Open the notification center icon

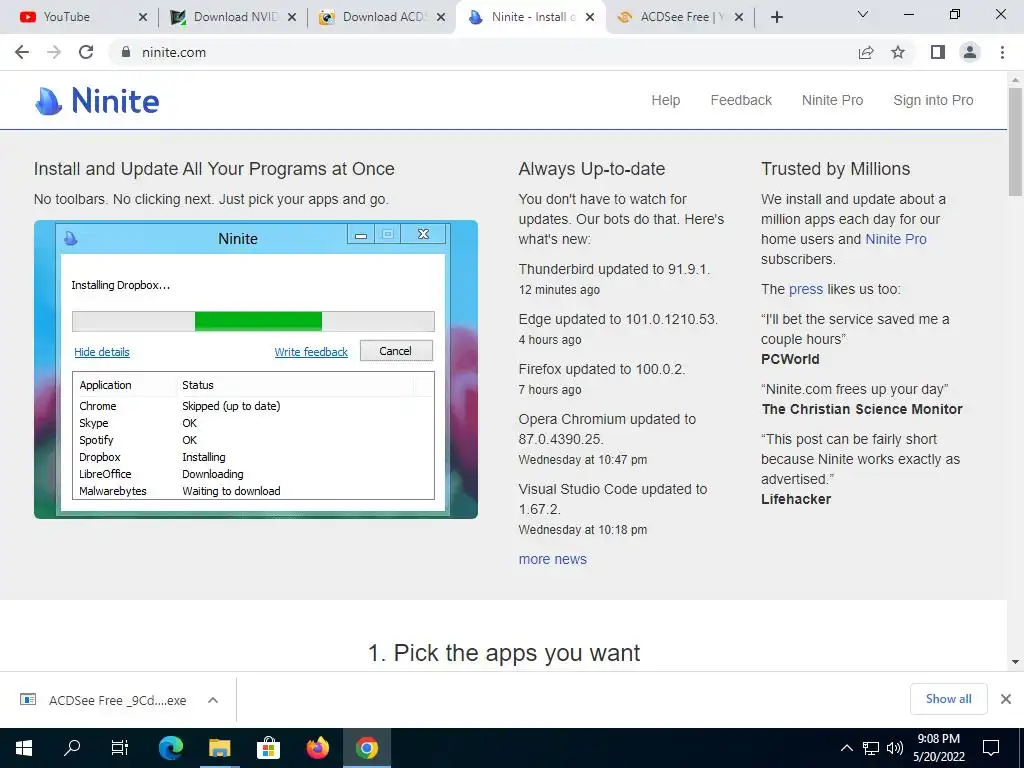point(991,748)
